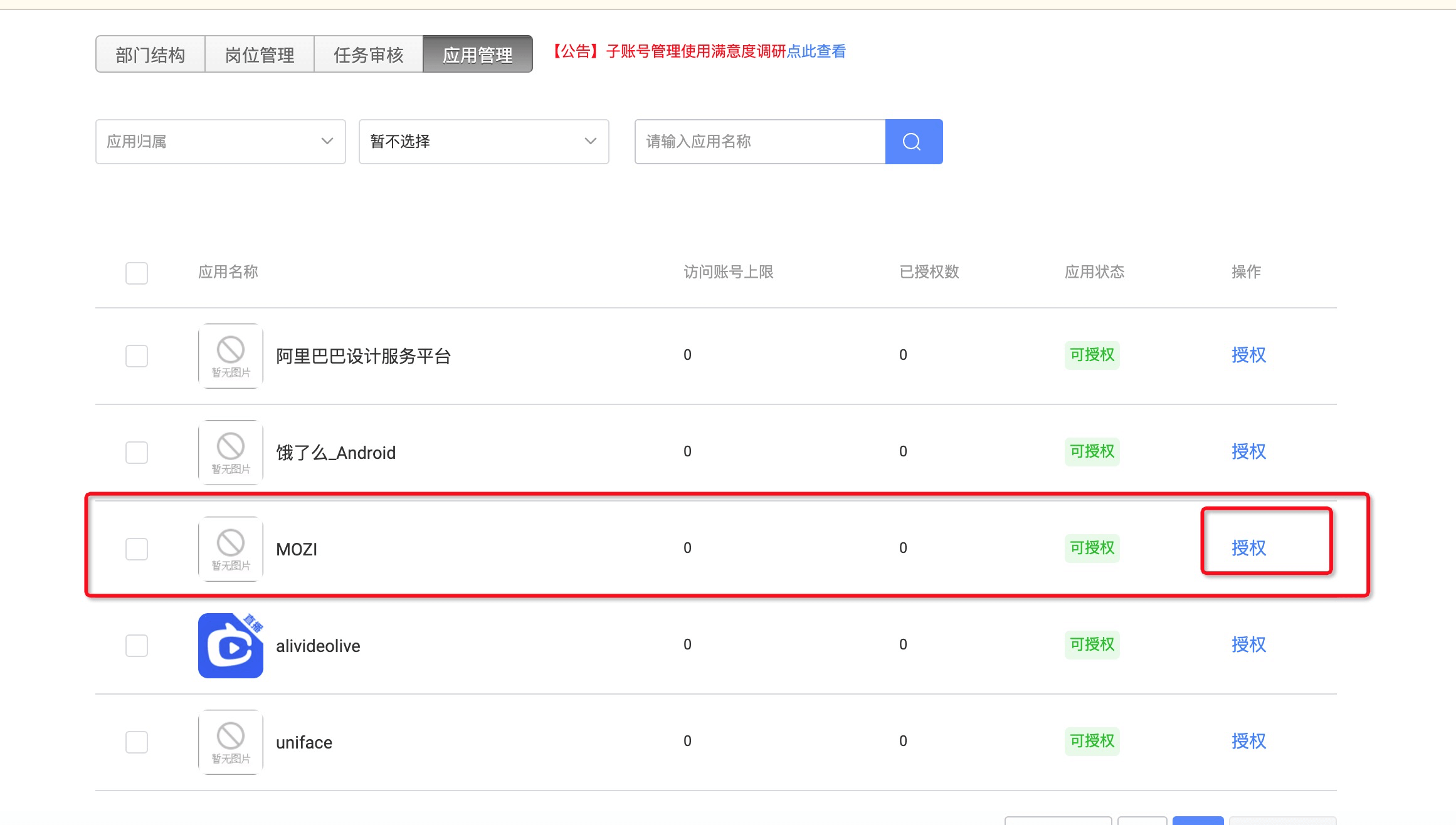The width and height of the screenshot is (1456, 825).
Task: Click 授权 link for MOZI
Action: click(x=1248, y=548)
